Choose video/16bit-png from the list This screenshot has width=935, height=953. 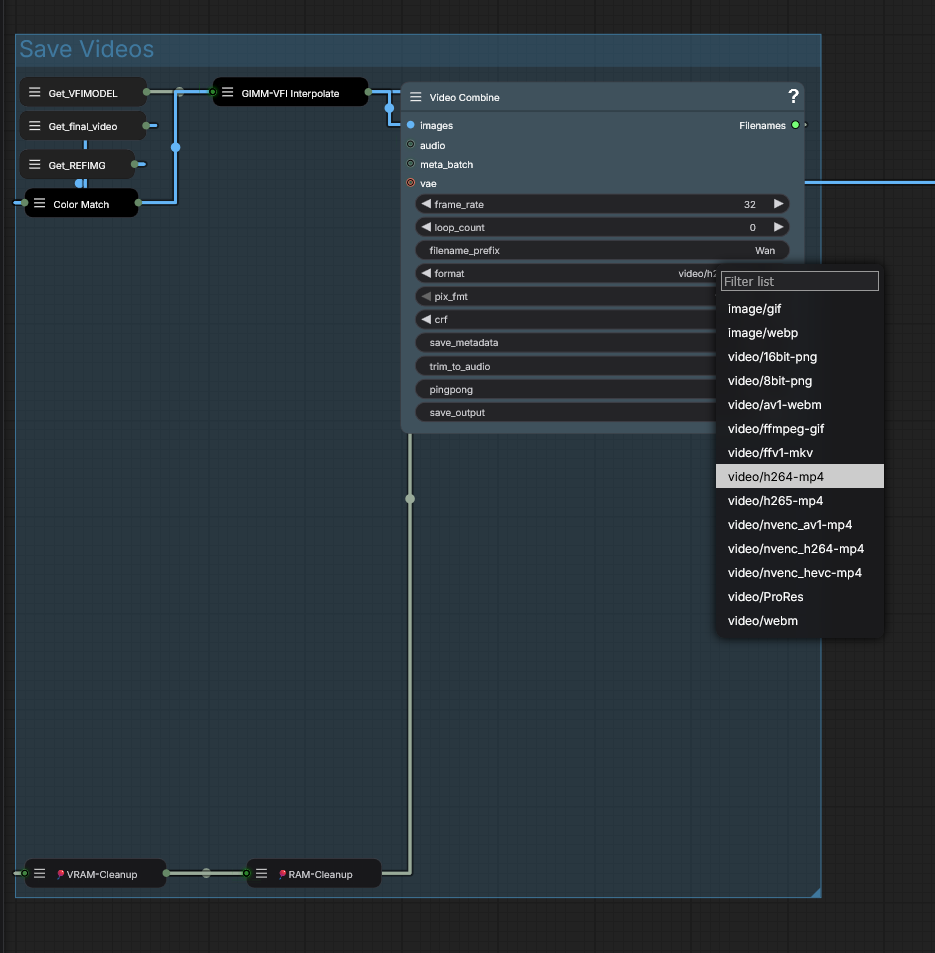point(799,357)
